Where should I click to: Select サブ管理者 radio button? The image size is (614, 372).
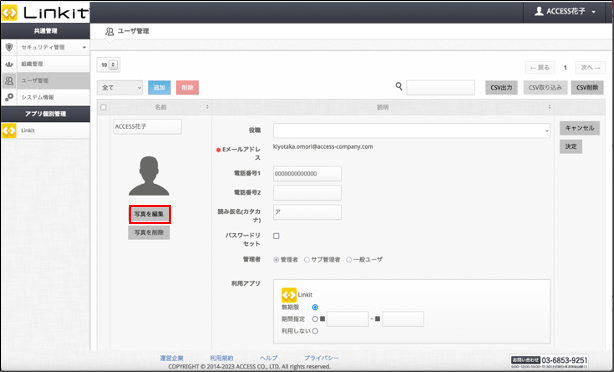pyautogui.click(x=307, y=260)
